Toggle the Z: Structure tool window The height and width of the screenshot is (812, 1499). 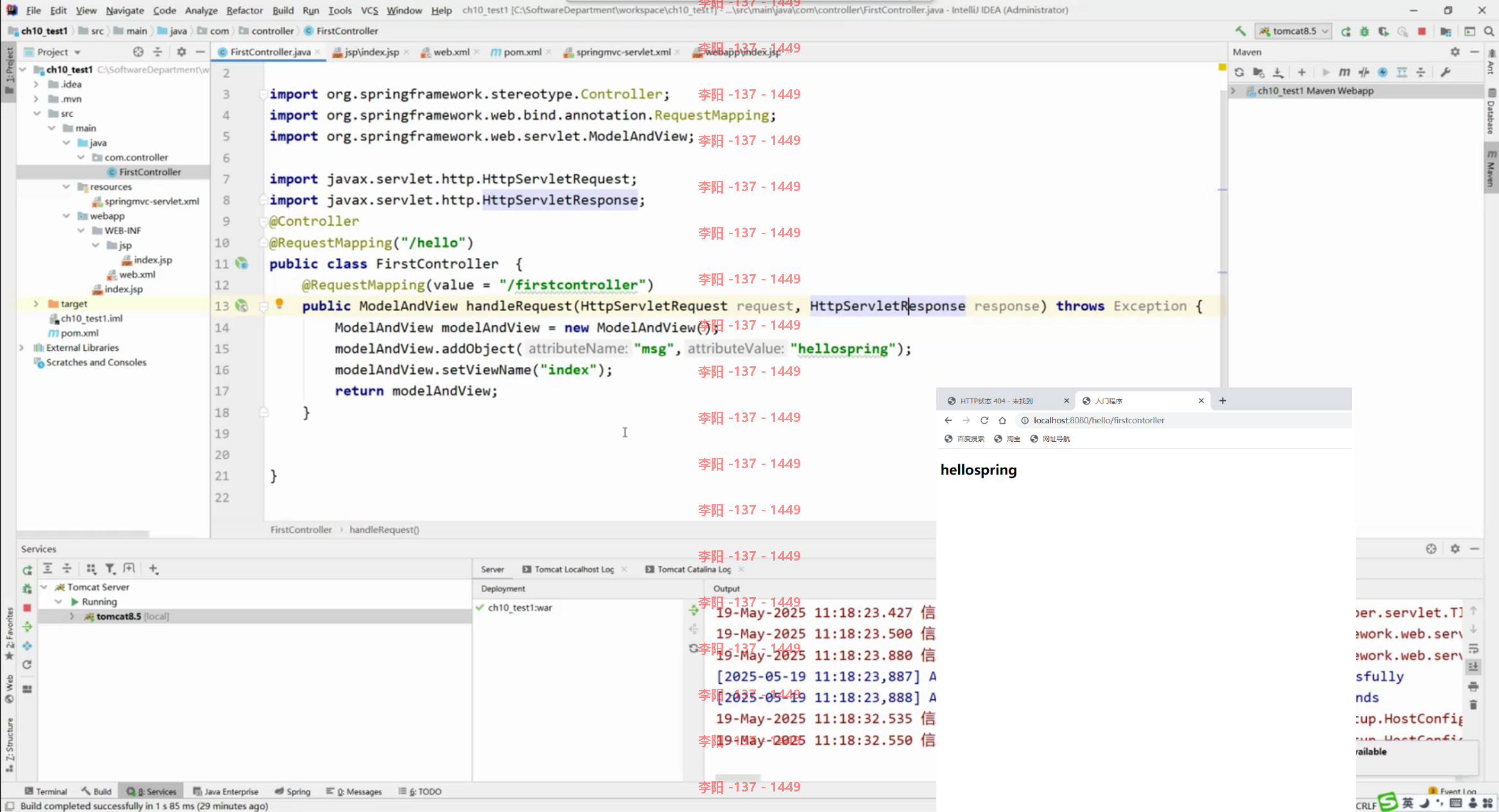click(9, 744)
